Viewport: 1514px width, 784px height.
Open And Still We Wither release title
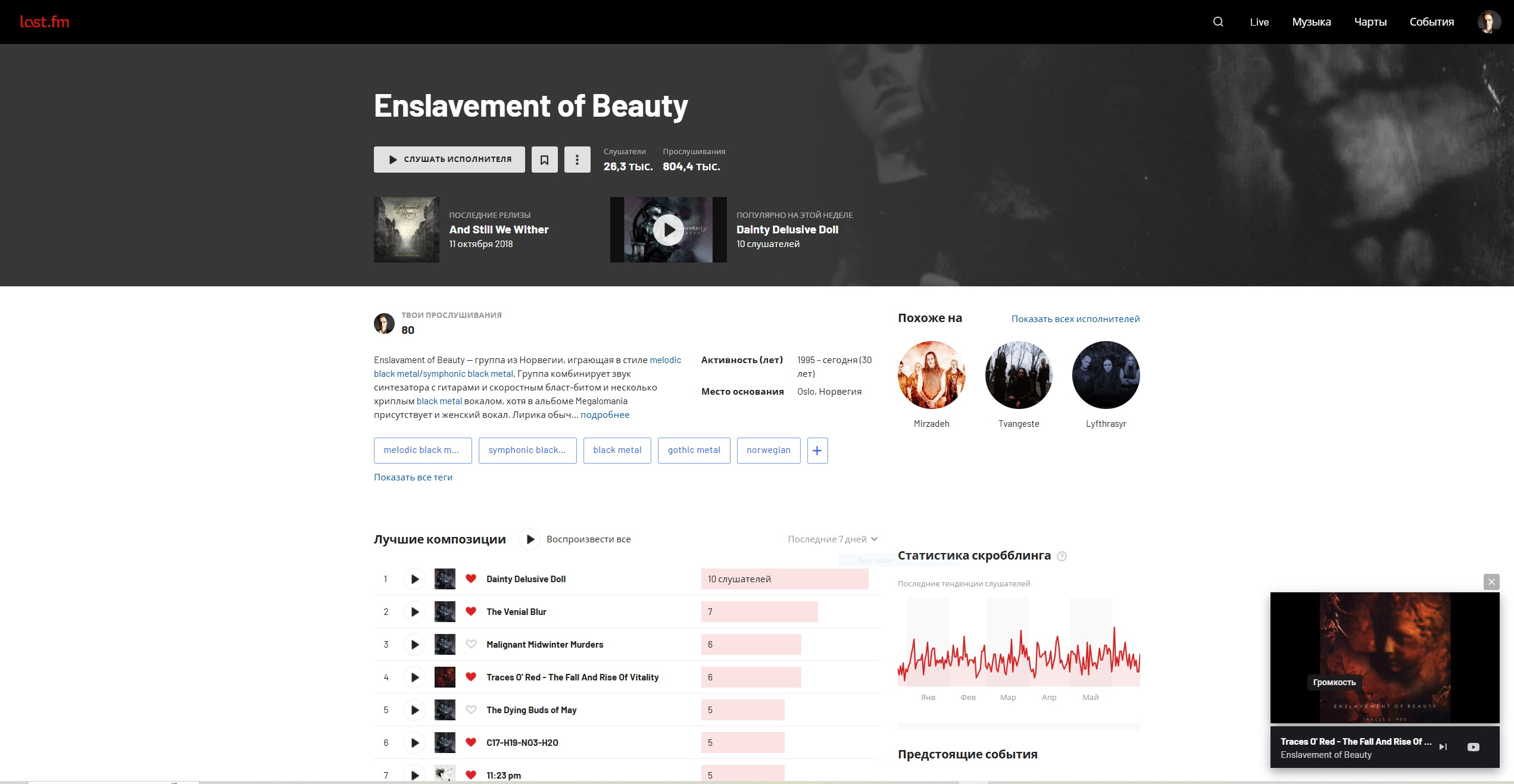[499, 230]
